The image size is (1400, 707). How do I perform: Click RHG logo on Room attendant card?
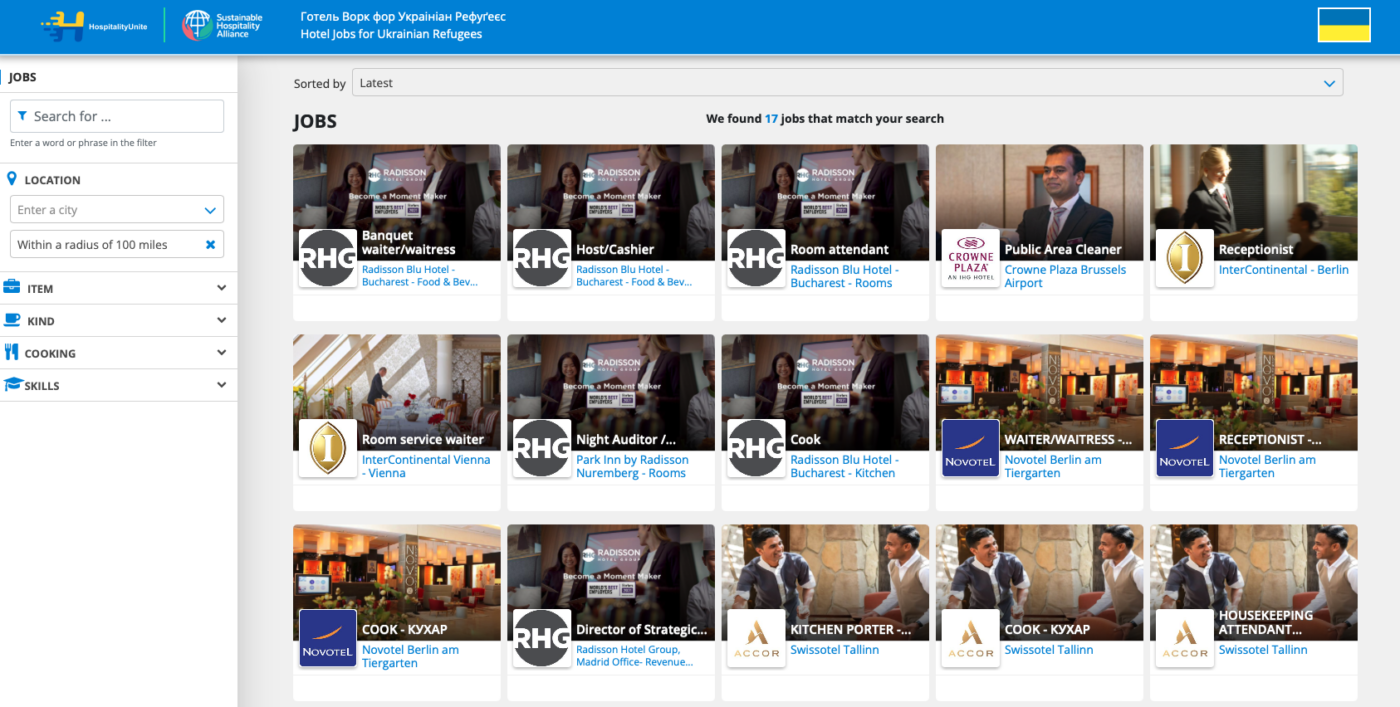(x=756, y=259)
